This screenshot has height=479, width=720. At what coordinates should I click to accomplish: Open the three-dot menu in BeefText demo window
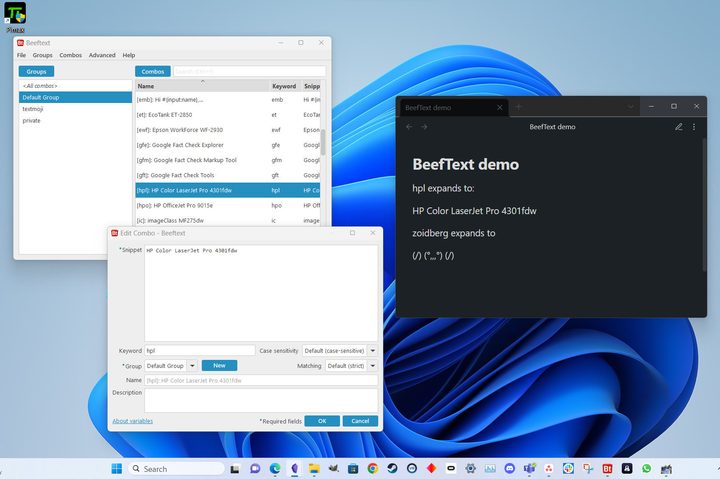click(694, 127)
